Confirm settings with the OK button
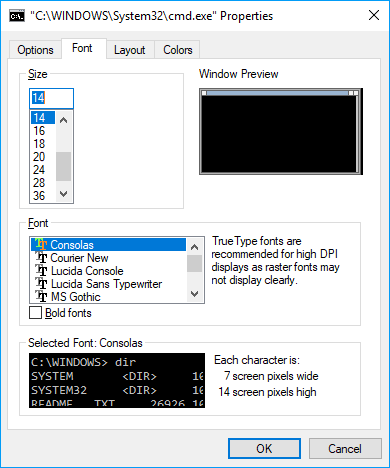 click(x=264, y=449)
